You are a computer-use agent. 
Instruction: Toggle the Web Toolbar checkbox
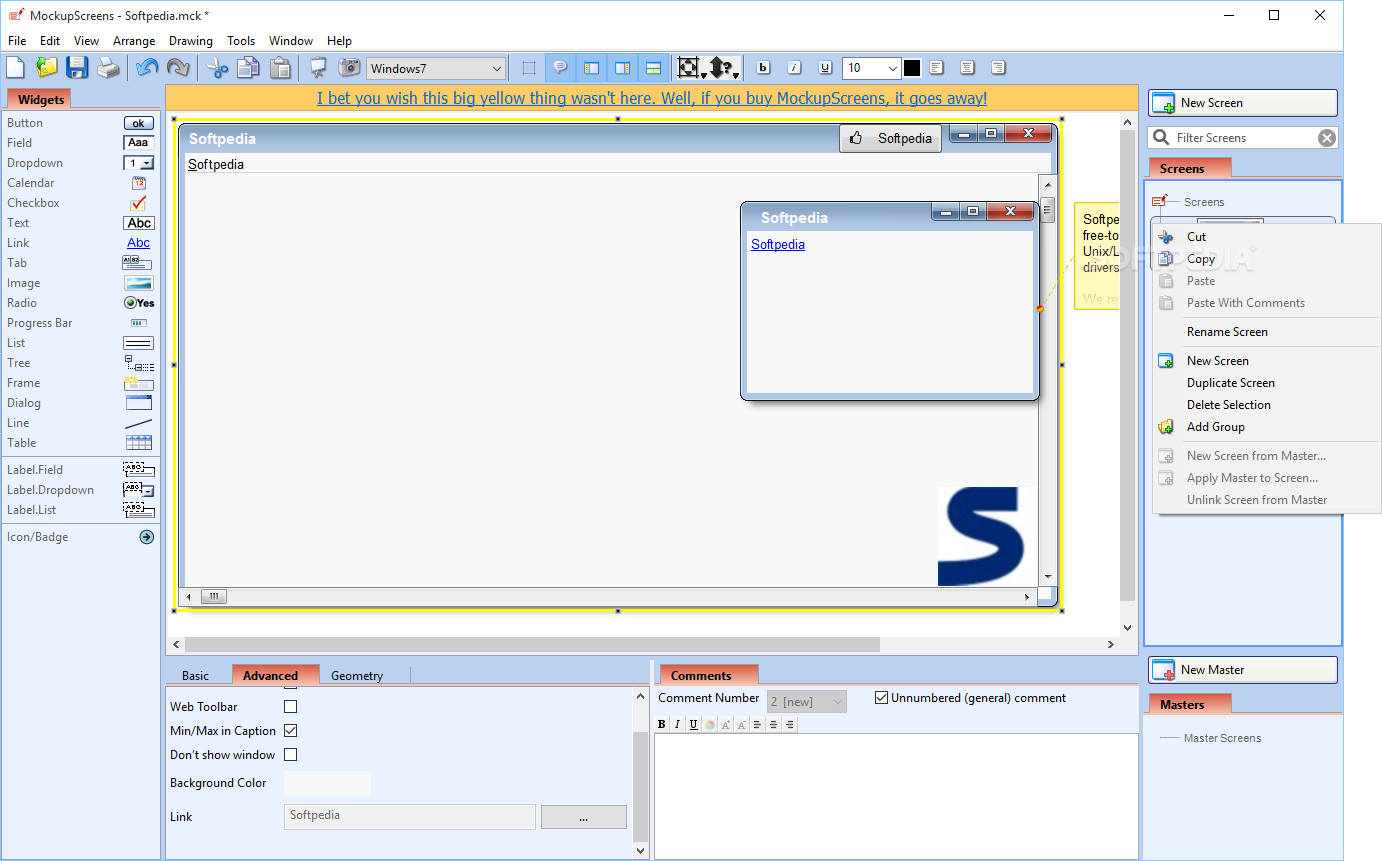291,707
